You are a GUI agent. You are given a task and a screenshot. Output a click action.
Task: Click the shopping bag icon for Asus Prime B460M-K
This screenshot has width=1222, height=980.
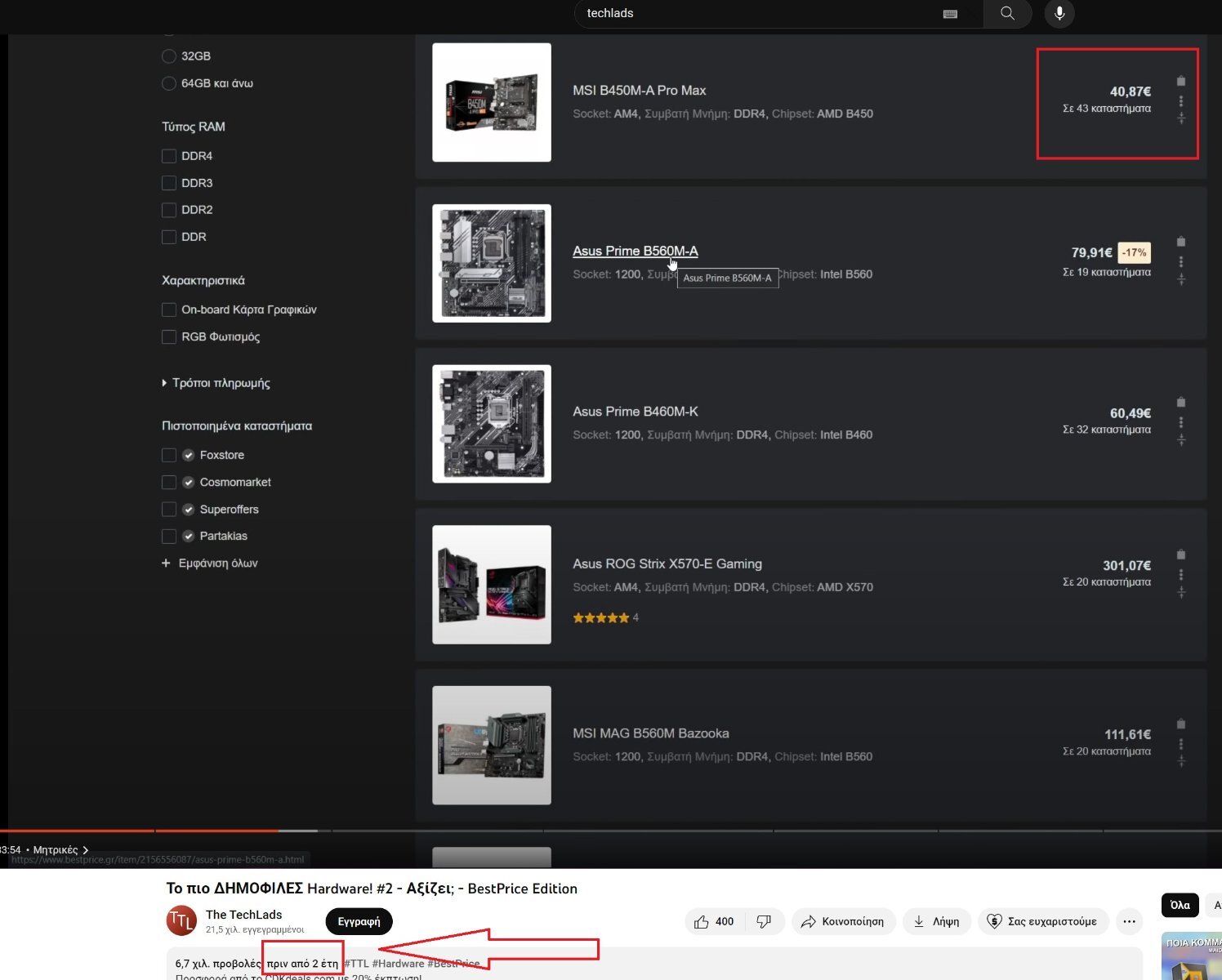[x=1181, y=402]
